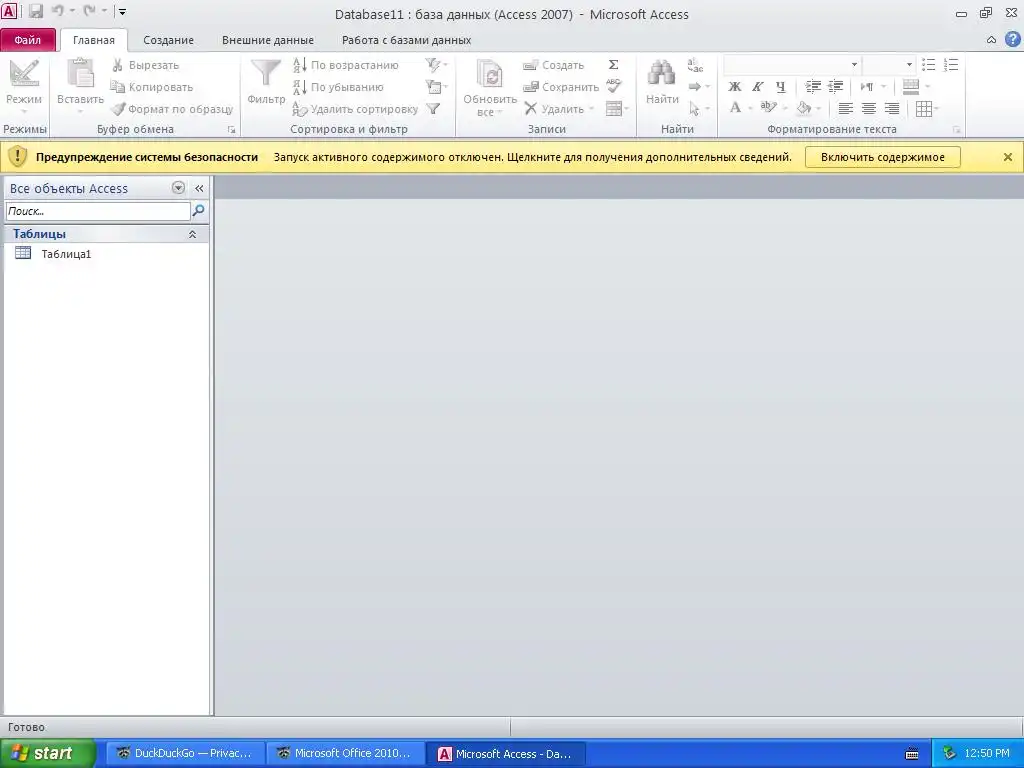Align text right
1024x768 pixels.
(891, 108)
